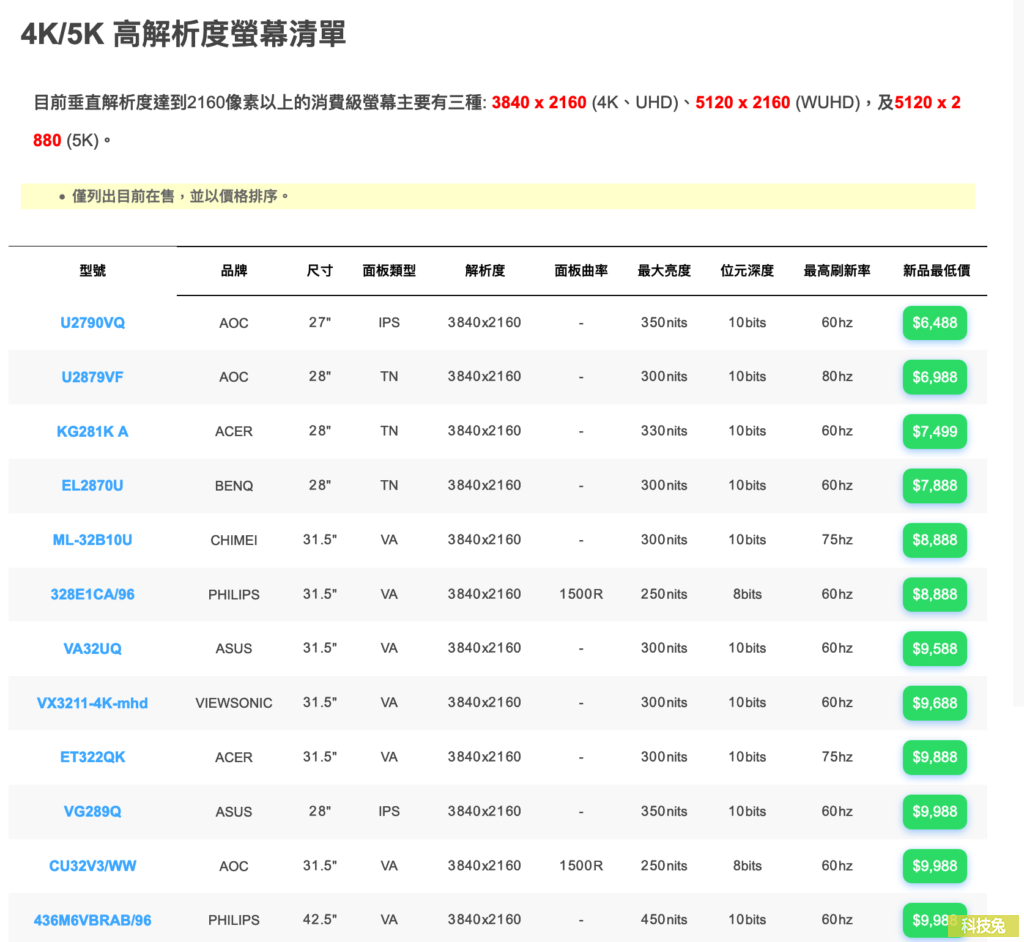Image resolution: width=1024 pixels, height=942 pixels.
Task: Open the CU32V3/WW model link
Action: tap(92, 866)
